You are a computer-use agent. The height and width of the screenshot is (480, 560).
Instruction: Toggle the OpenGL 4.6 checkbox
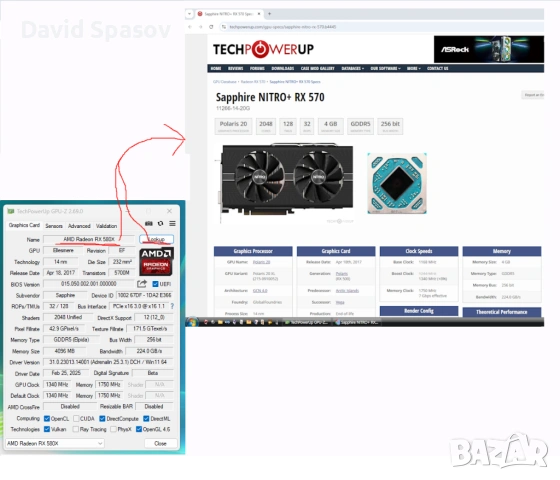click(x=139, y=429)
